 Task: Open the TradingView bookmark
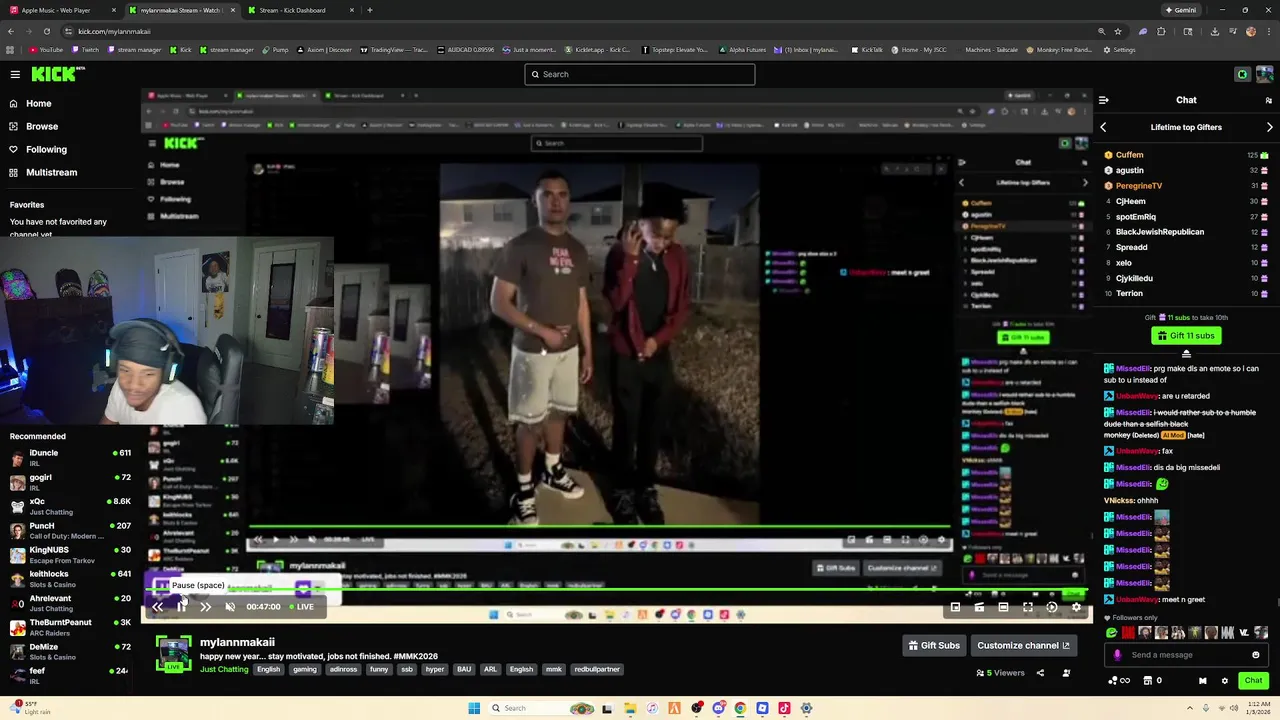point(393,49)
